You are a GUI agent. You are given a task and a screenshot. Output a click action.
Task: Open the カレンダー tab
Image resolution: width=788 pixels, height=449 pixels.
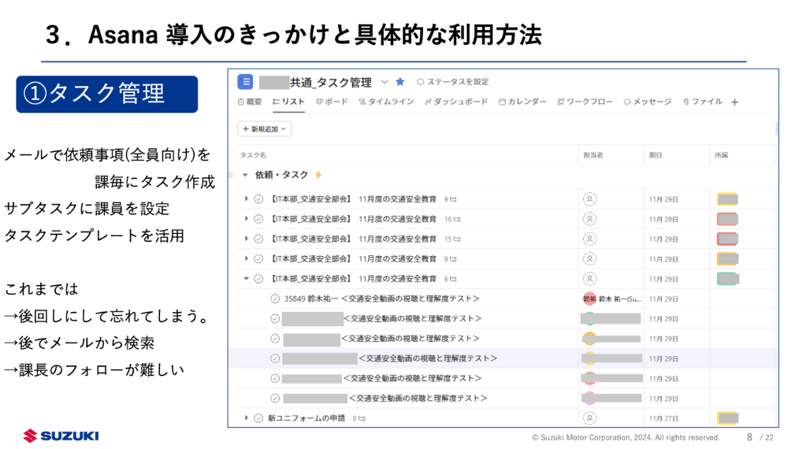(522, 102)
